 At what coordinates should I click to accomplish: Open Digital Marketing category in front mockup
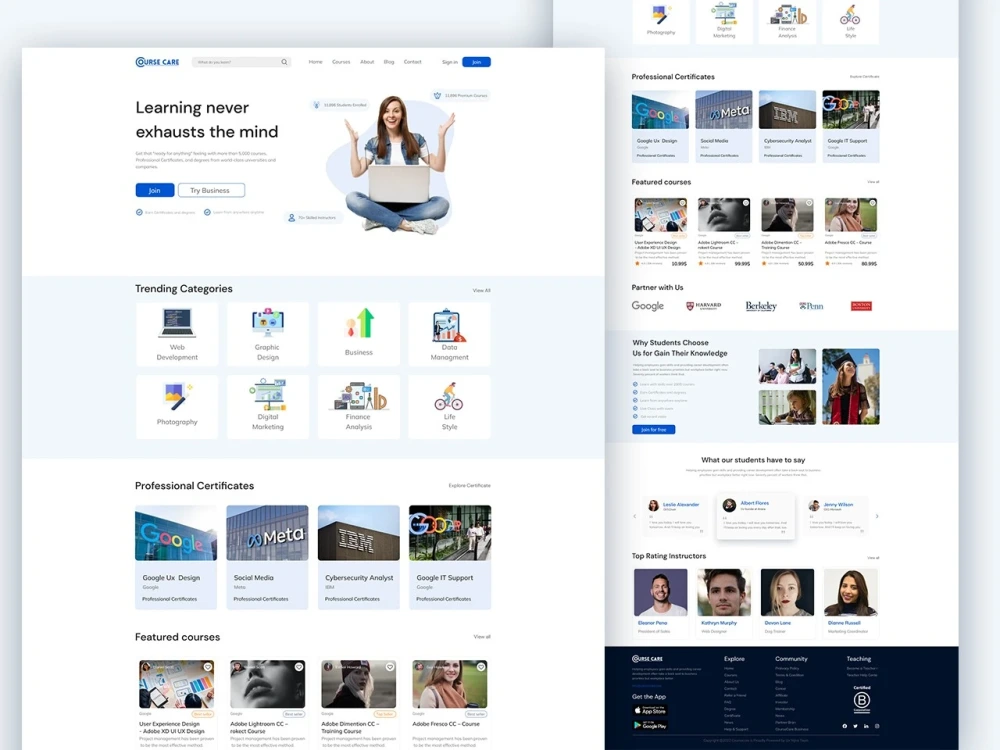tap(267, 407)
